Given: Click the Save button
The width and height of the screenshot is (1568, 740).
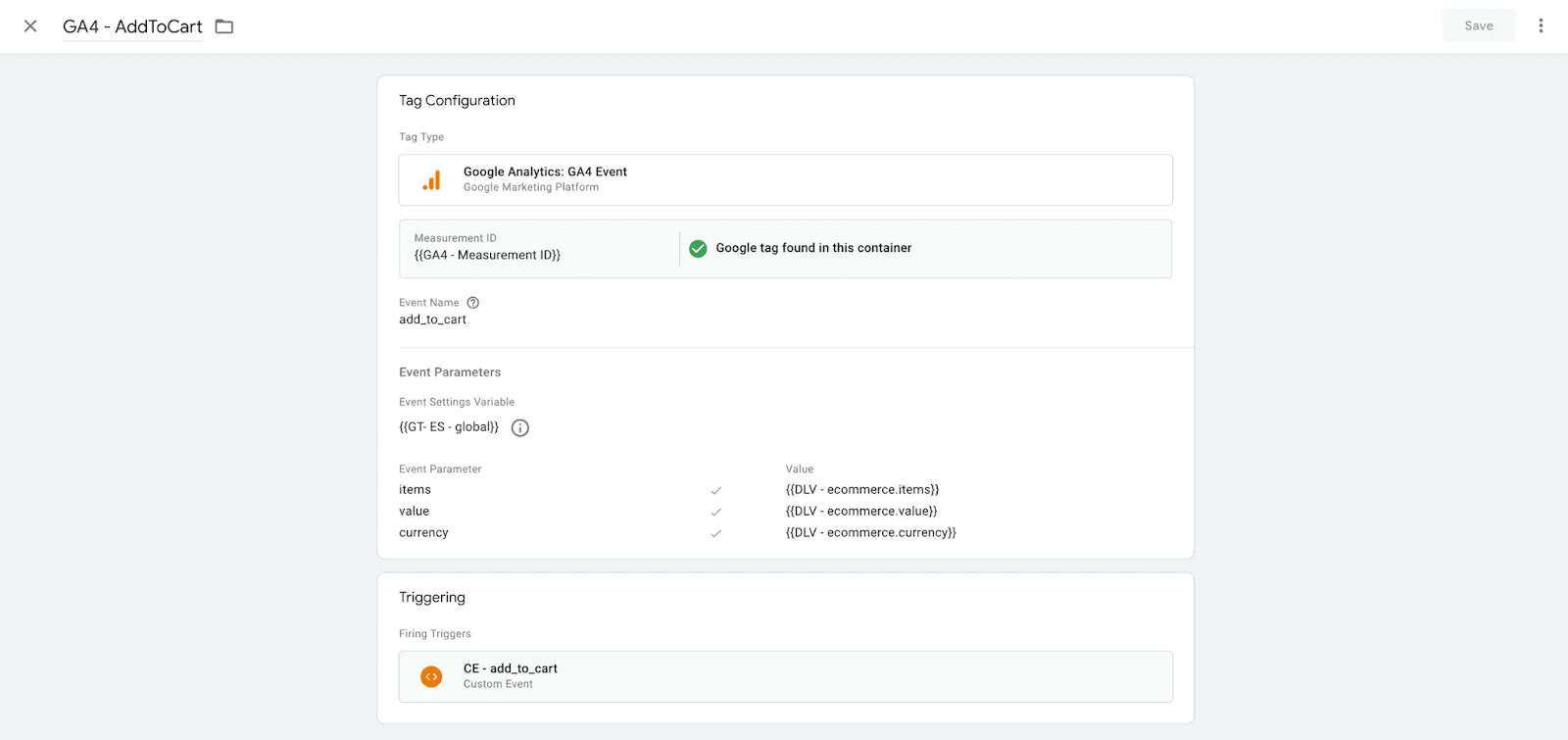Looking at the screenshot, I should coord(1479,25).
